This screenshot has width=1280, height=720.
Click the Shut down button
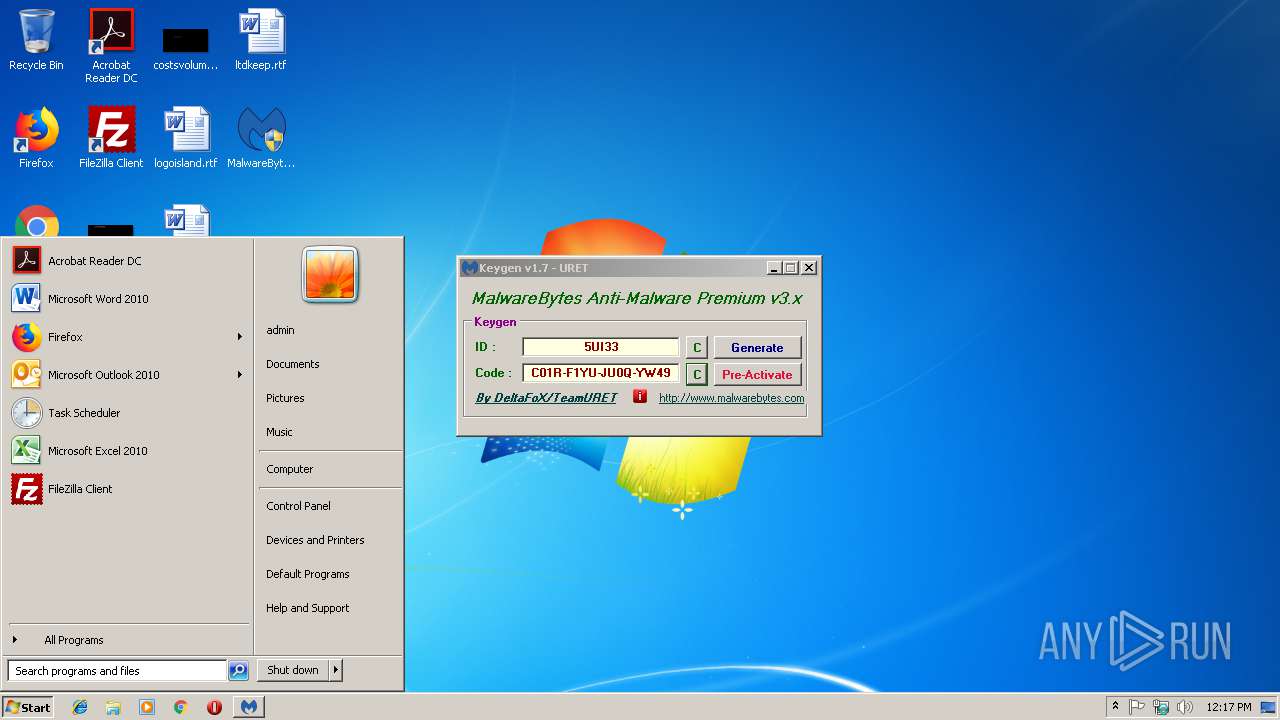pos(293,670)
